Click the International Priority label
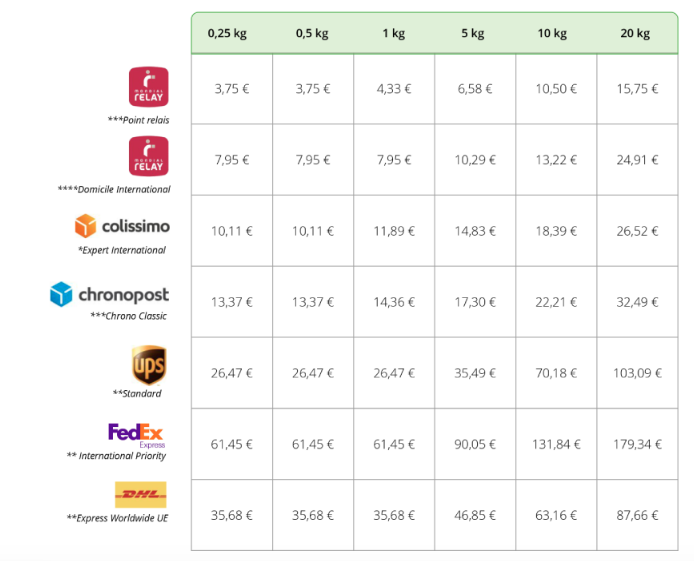694x561 pixels. [x=116, y=456]
